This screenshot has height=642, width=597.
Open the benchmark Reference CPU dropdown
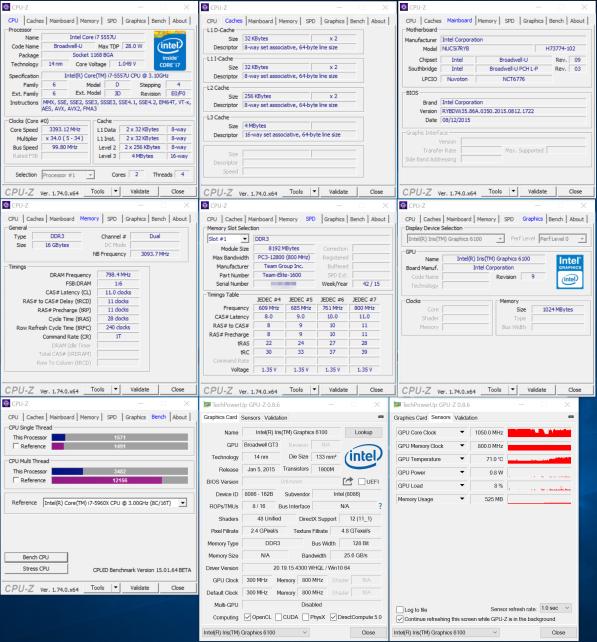pos(115,502)
